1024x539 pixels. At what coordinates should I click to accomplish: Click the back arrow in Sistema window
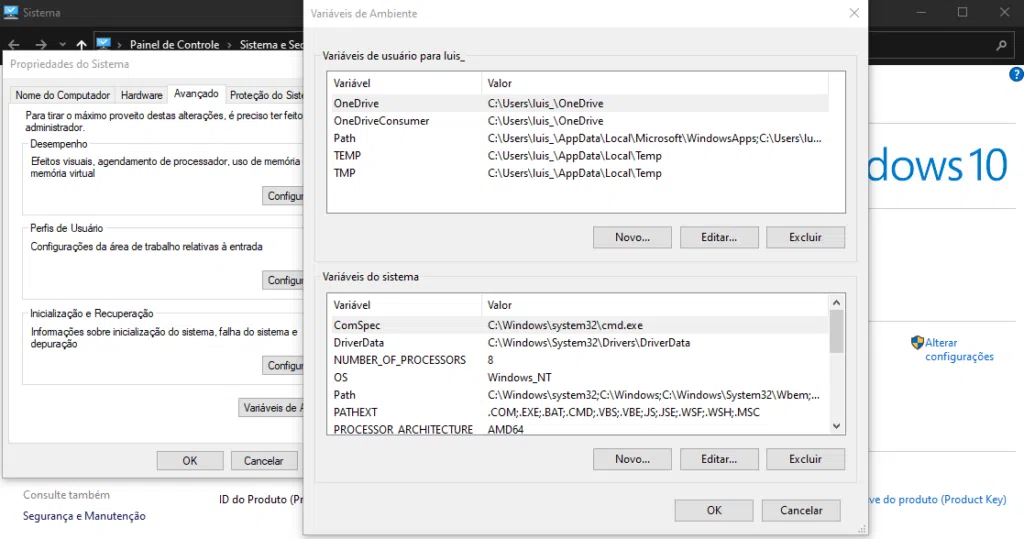14,45
